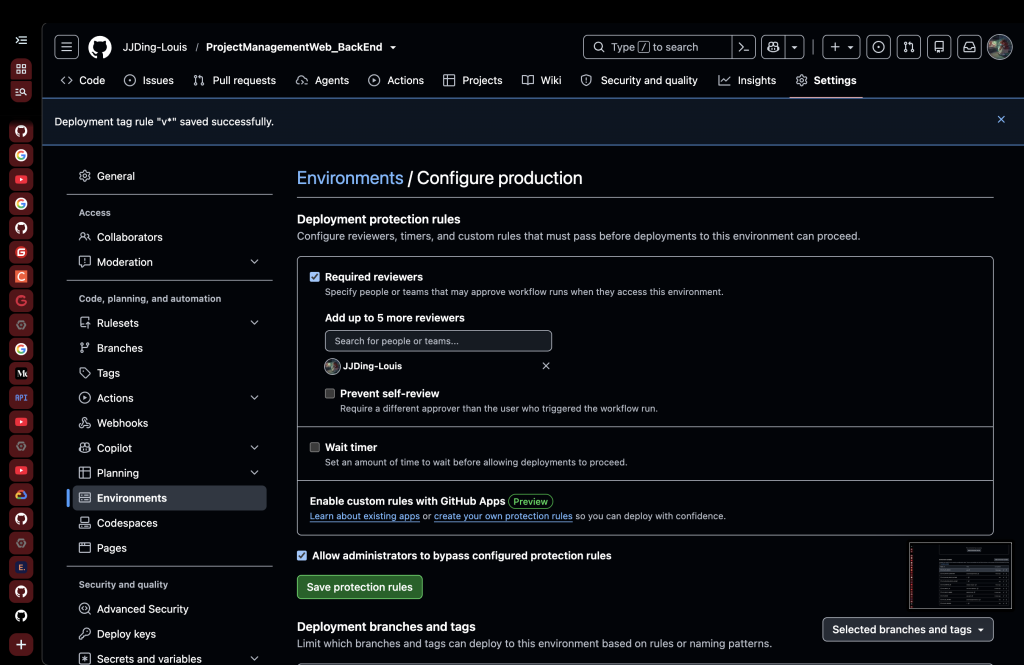Image resolution: width=1024 pixels, height=665 pixels.
Task: Open Learn about existing apps link
Action: [364, 516]
